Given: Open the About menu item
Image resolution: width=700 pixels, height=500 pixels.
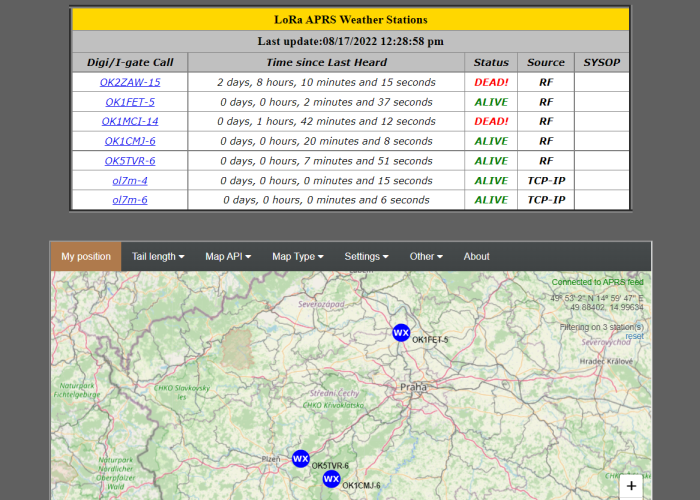Looking at the screenshot, I should coord(477,256).
